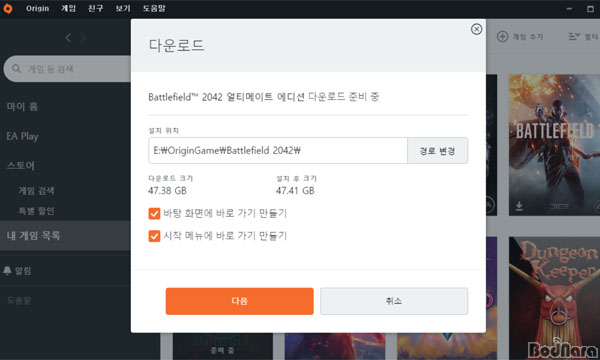Screen dimensions: 600x360
Task: Minimize the Origin window
Action: pyautogui.click(x=569, y=8)
